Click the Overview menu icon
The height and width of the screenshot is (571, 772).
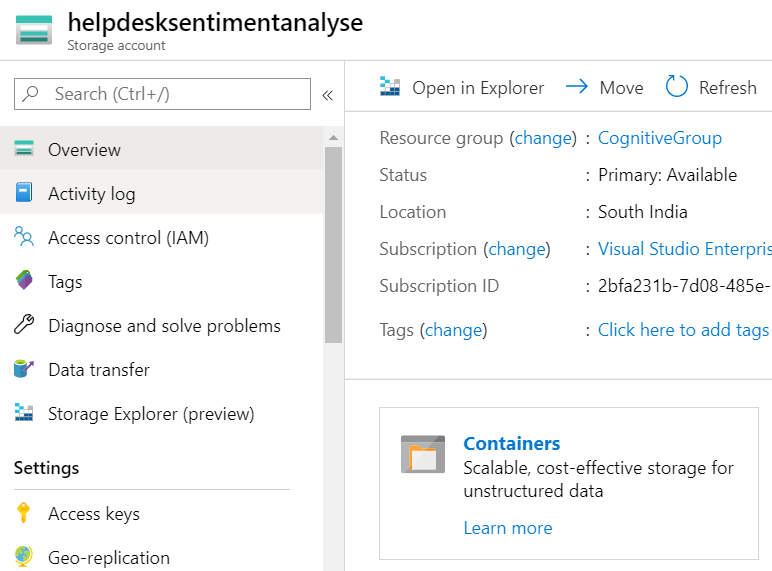coord(24,148)
